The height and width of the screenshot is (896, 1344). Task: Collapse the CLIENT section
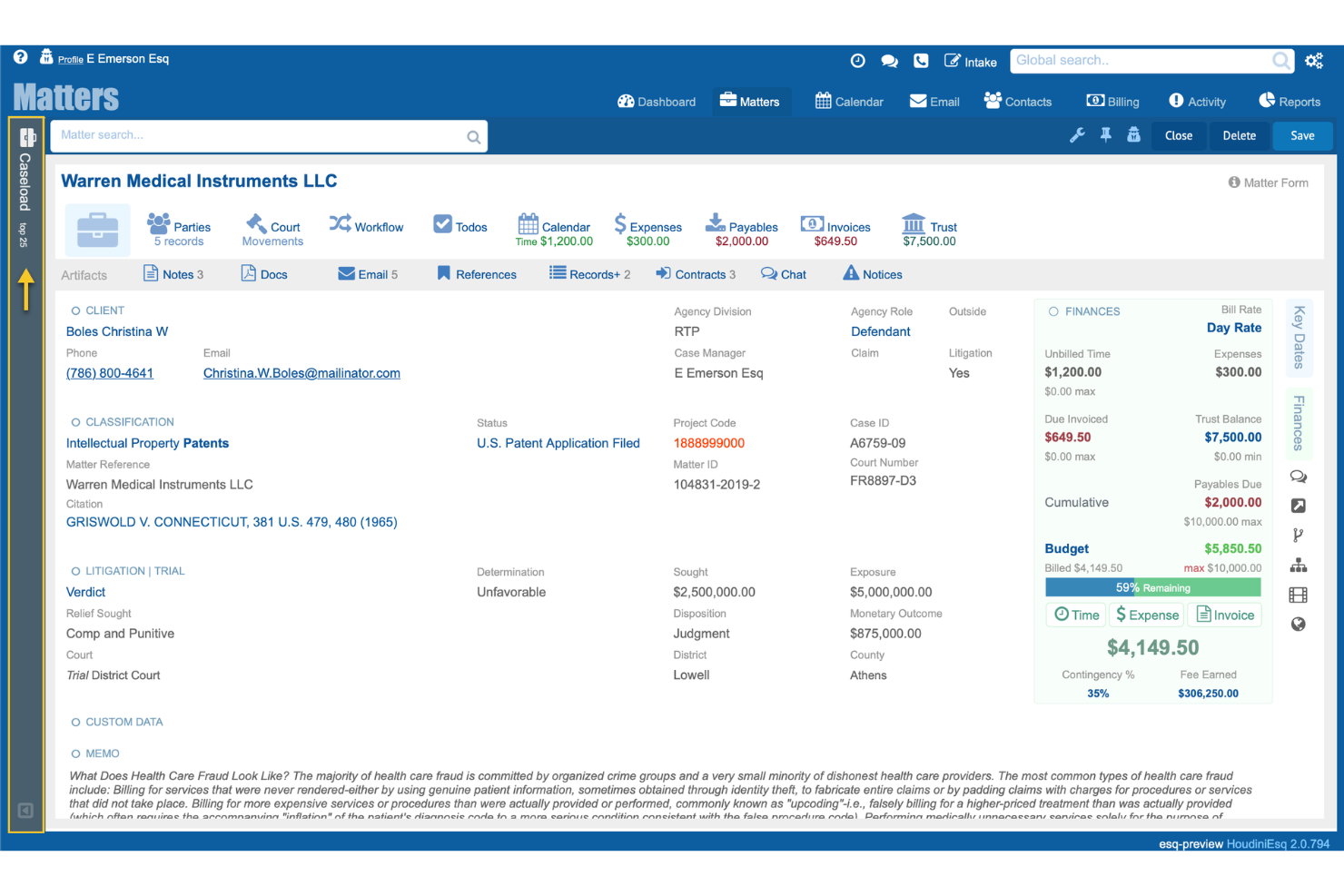(75, 310)
